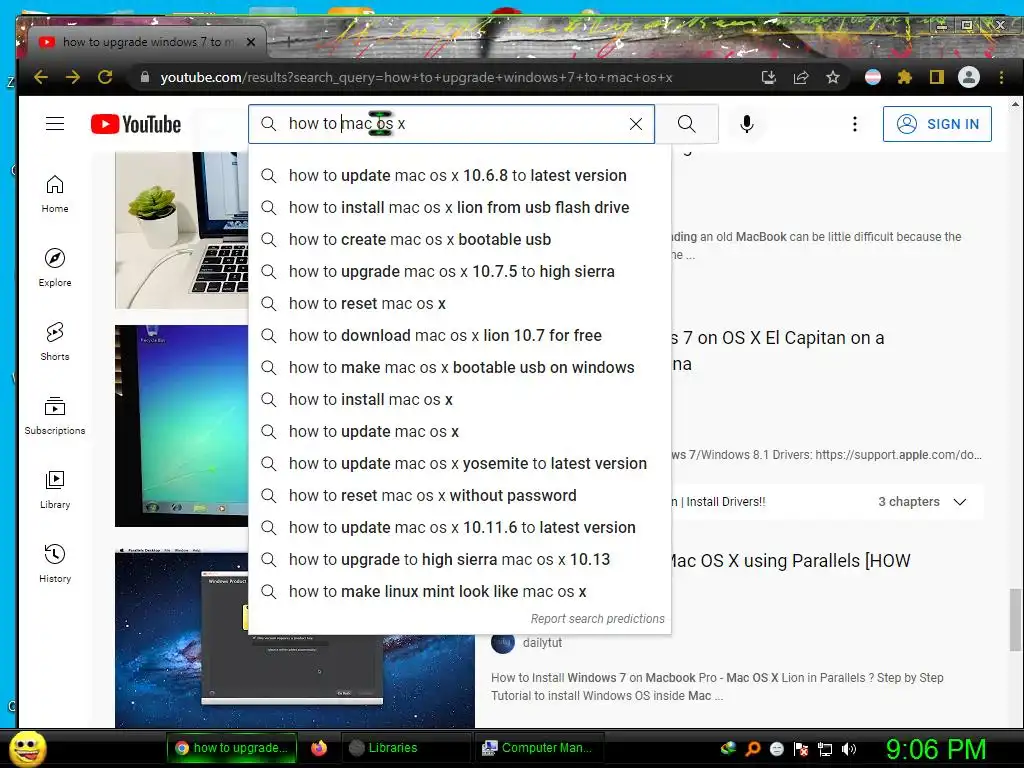Select suggestion 'upgrade to high sierra mac os x 10.13'
The height and width of the screenshot is (768, 1024).
tap(459, 559)
